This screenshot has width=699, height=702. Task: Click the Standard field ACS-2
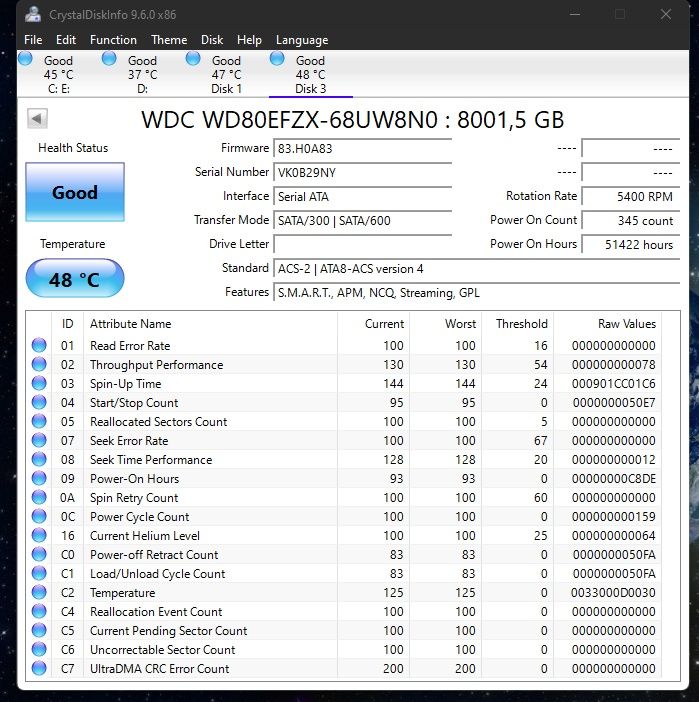click(476, 269)
